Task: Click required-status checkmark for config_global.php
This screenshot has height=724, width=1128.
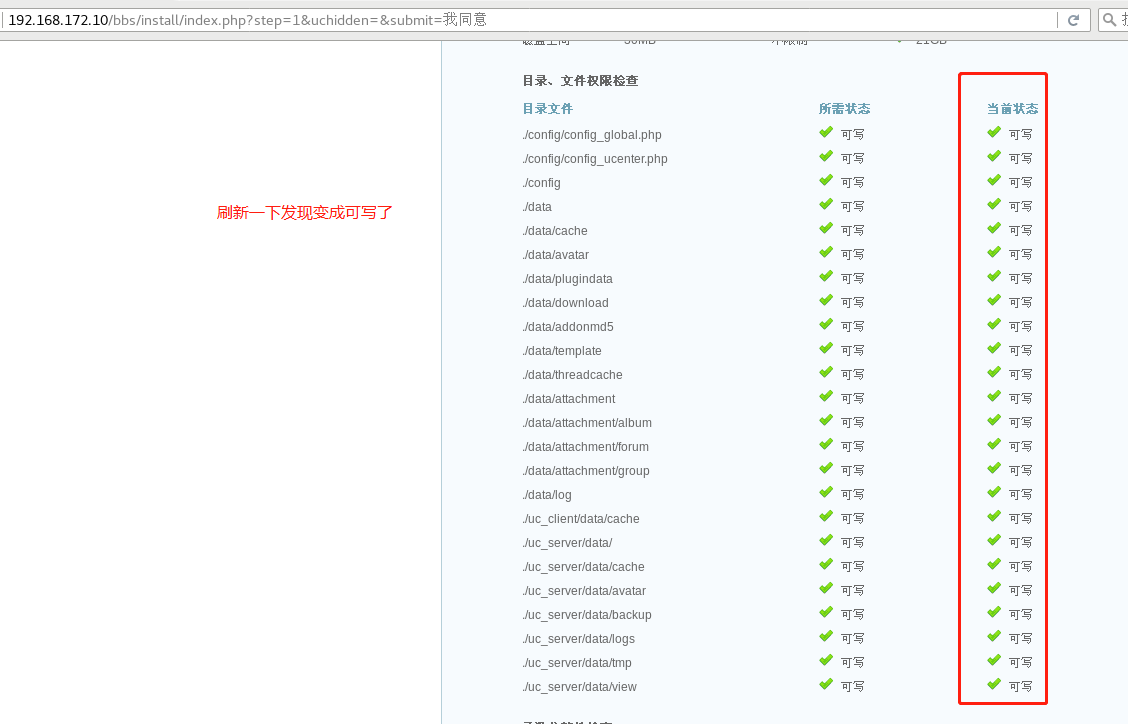Action: pos(826,132)
